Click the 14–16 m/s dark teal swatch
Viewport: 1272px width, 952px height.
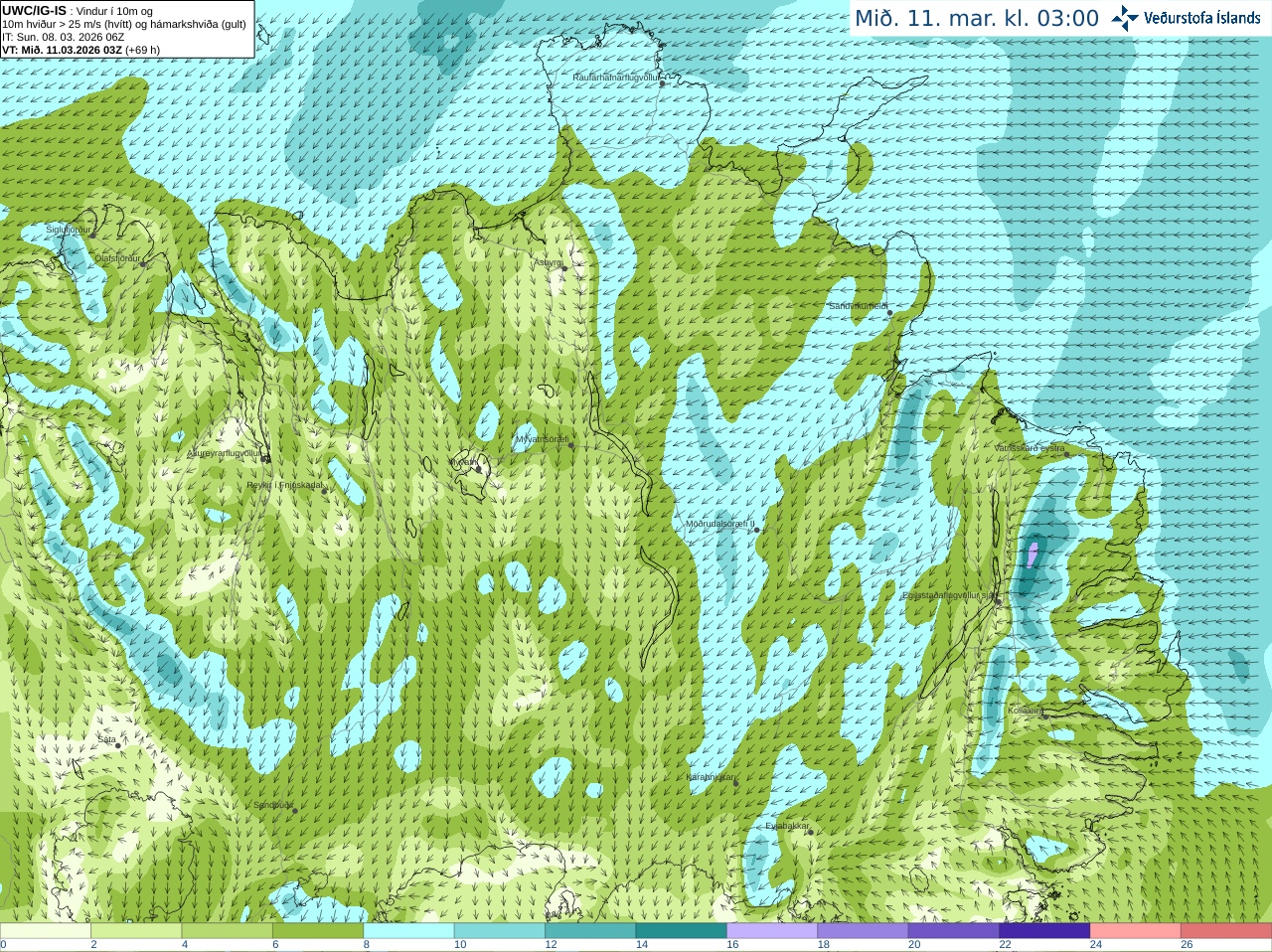682,931
